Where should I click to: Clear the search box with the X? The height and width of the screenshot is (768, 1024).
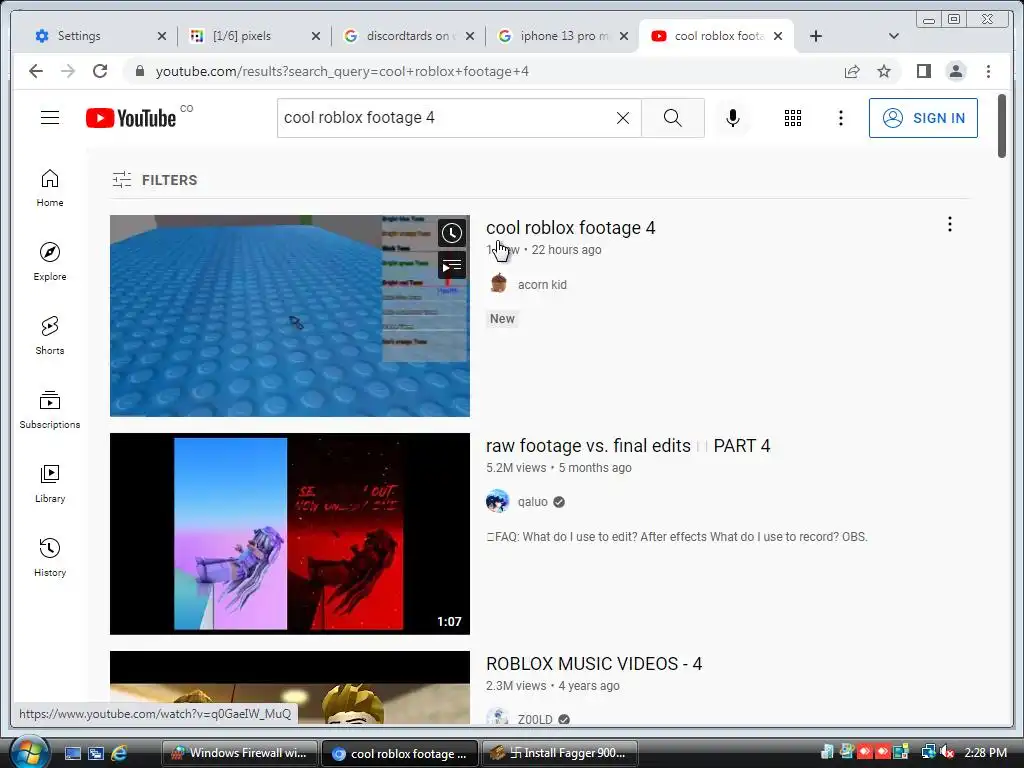click(x=623, y=118)
